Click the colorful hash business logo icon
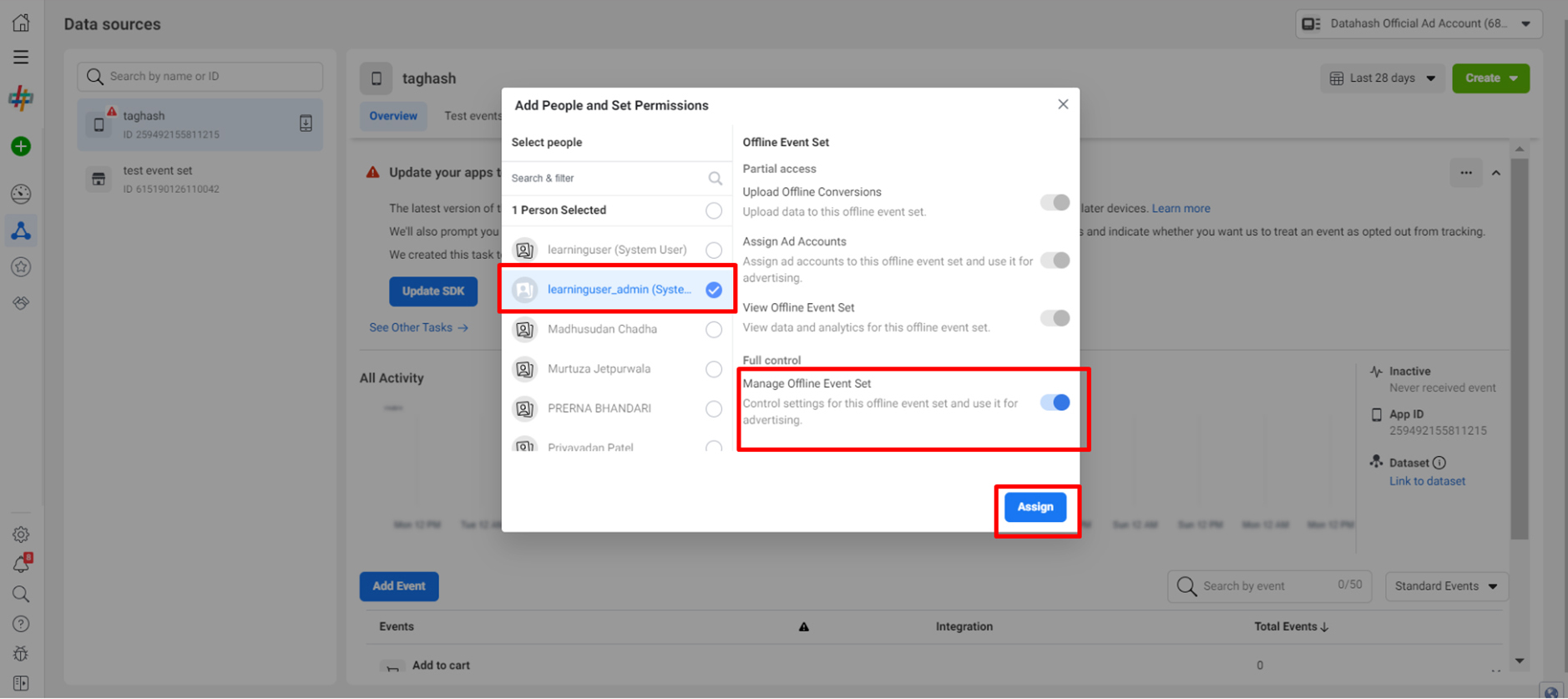1568x699 pixels. [x=21, y=99]
